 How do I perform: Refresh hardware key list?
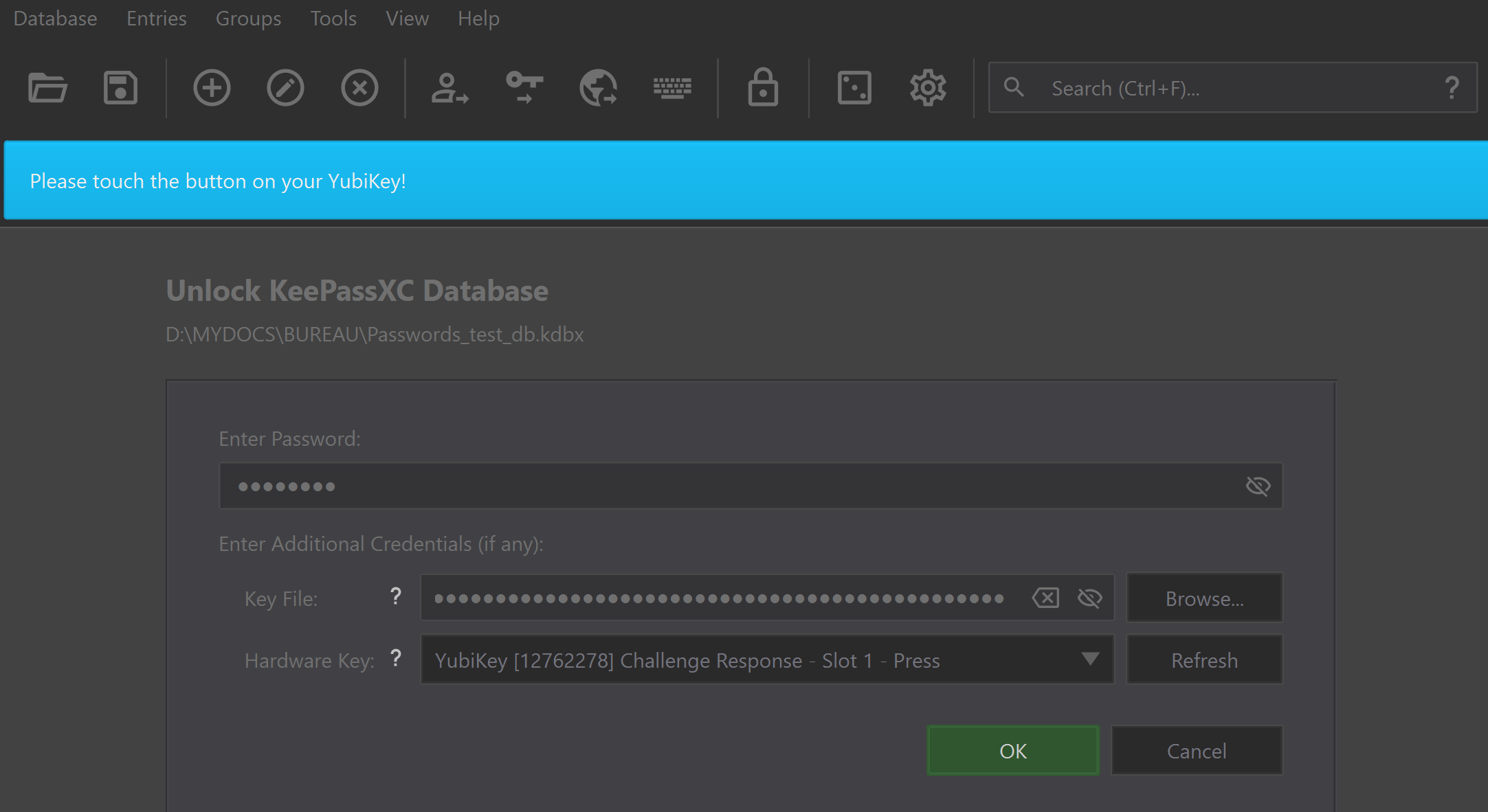pyautogui.click(x=1204, y=659)
